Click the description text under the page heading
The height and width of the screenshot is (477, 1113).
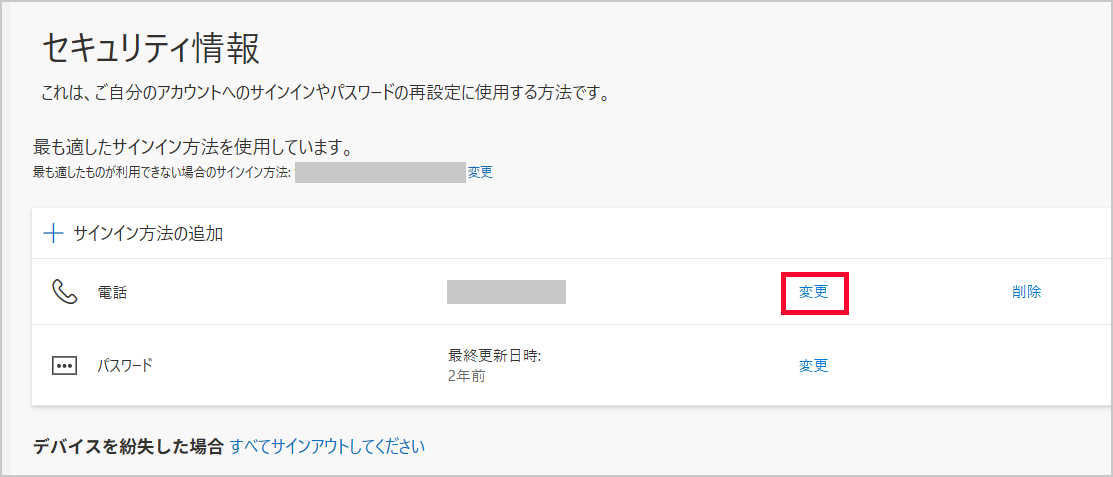coord(325,94)
